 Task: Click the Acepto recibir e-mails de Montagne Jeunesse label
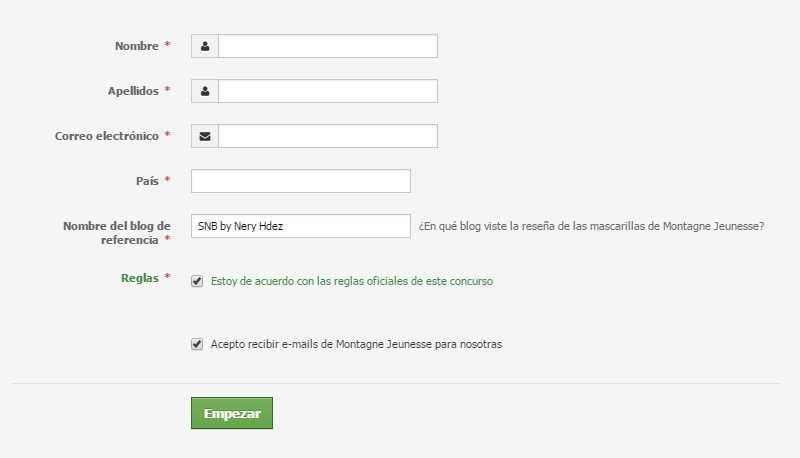coord(356,344)
